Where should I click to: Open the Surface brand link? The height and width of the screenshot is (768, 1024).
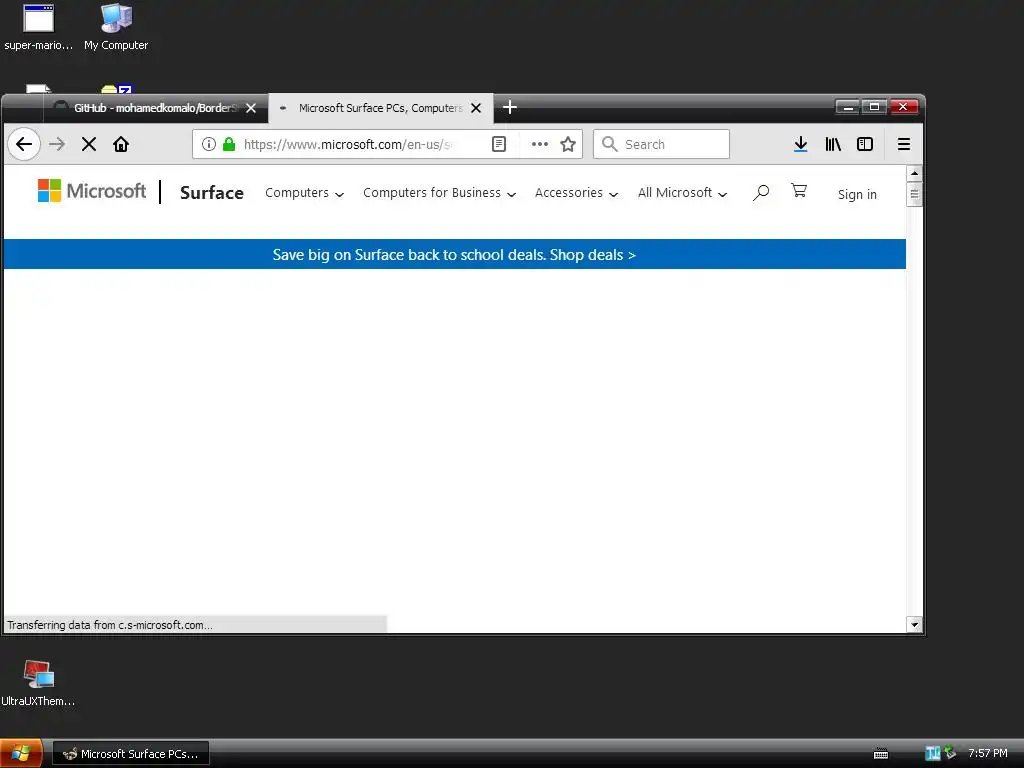(x=212, y=193)
